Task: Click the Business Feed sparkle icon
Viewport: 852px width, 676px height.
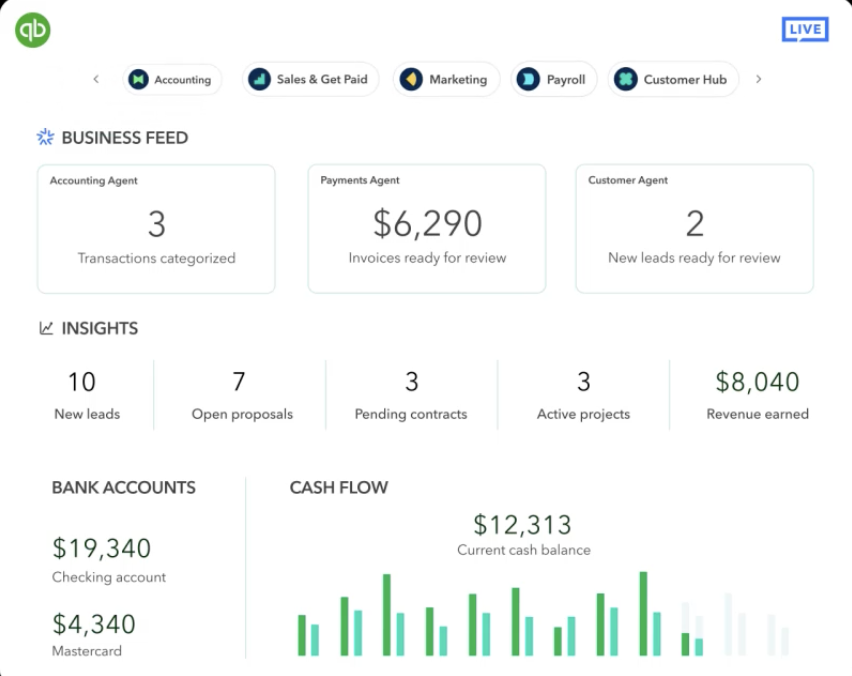Action: (x=44, y=137)
